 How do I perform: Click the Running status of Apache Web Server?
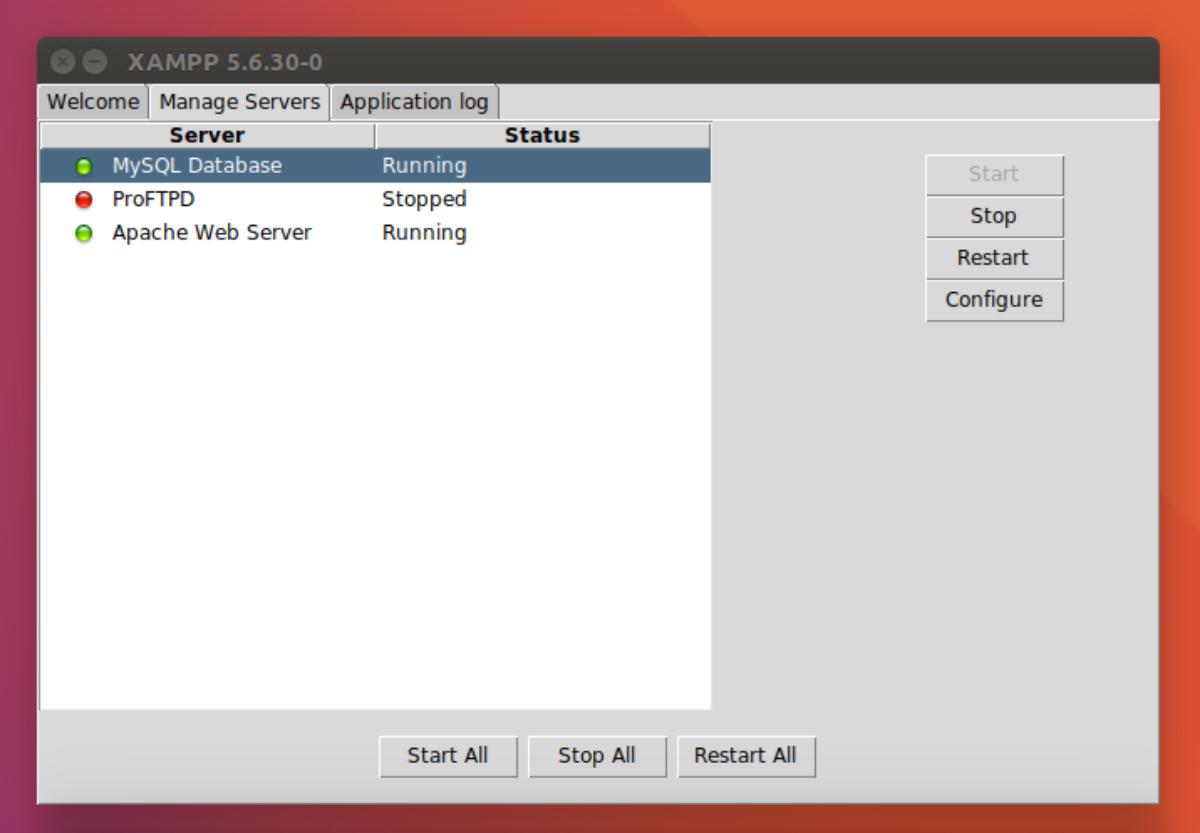pyautogui.click(x=424, y=232)
